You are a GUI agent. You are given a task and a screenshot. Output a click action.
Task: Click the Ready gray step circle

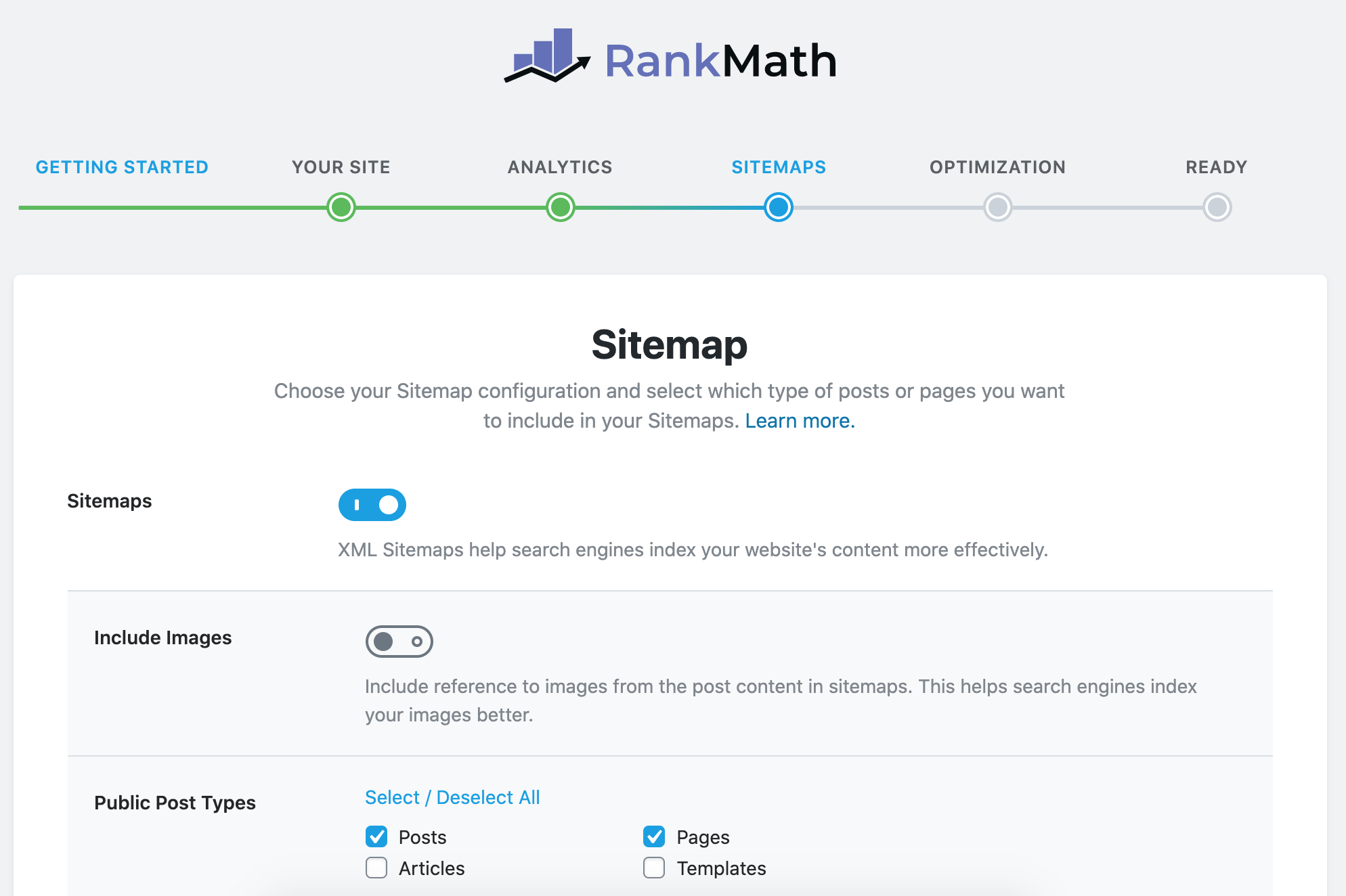click(x=1217, y=208)
